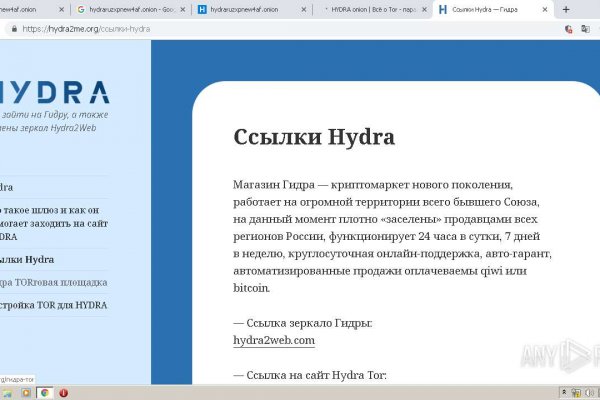Open the media player icon in the taskbar

click(27, 392)
